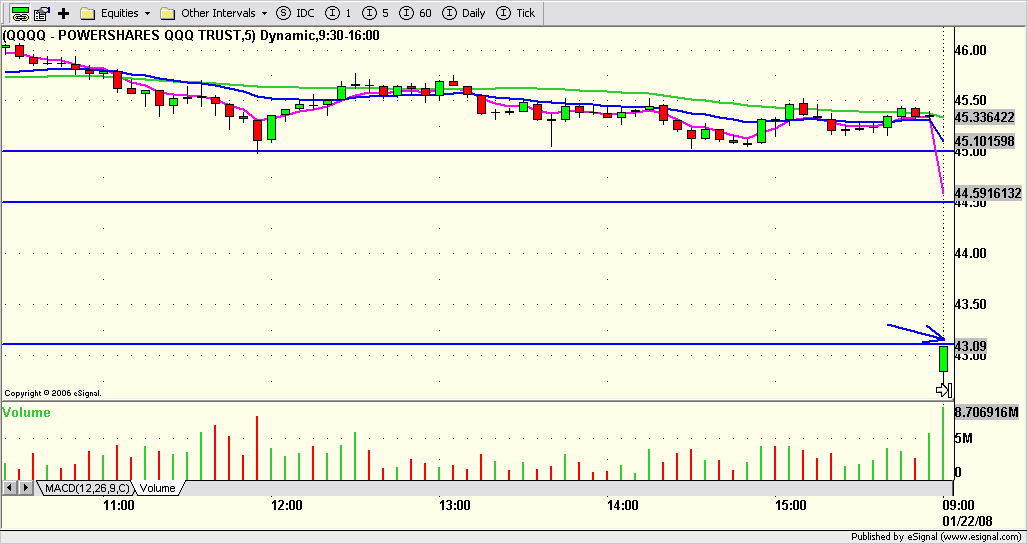
Task: Select the tallest green volume bar at 09:00
Action: click(944, 443)
